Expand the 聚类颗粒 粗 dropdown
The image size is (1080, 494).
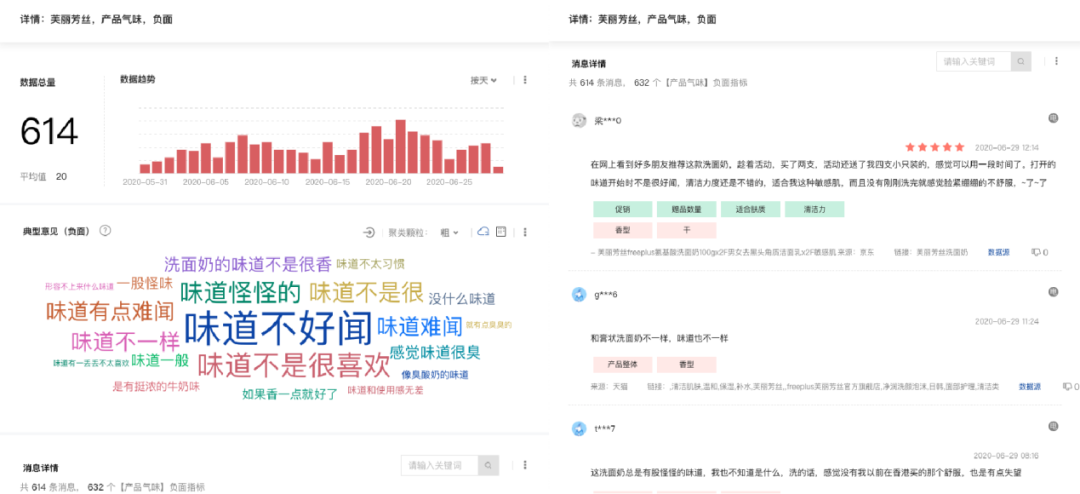point(450,232)
